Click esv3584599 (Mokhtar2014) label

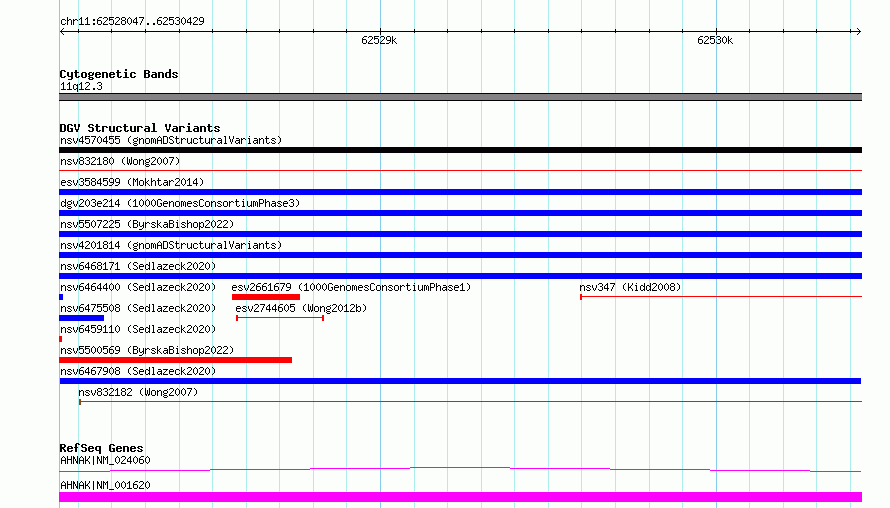coord(132,182)
